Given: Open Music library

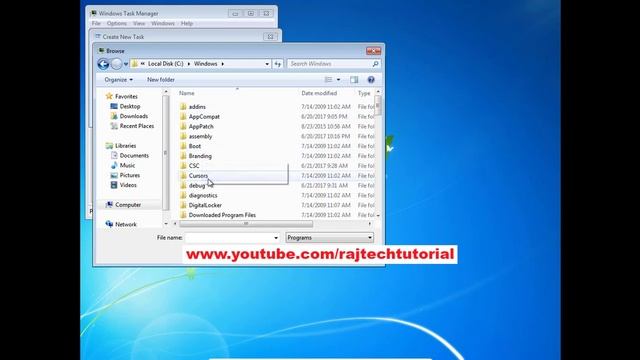Looking at the screenshot, I should (x=127, y=165).
